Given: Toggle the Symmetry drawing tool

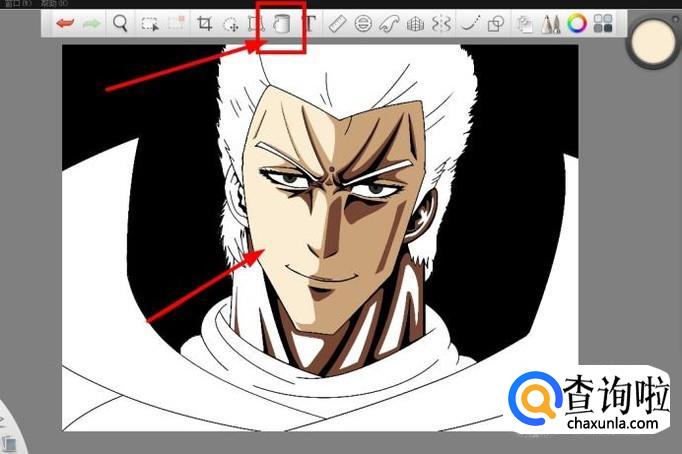Looking at the screenshot, I should click(x=441, y=24).
